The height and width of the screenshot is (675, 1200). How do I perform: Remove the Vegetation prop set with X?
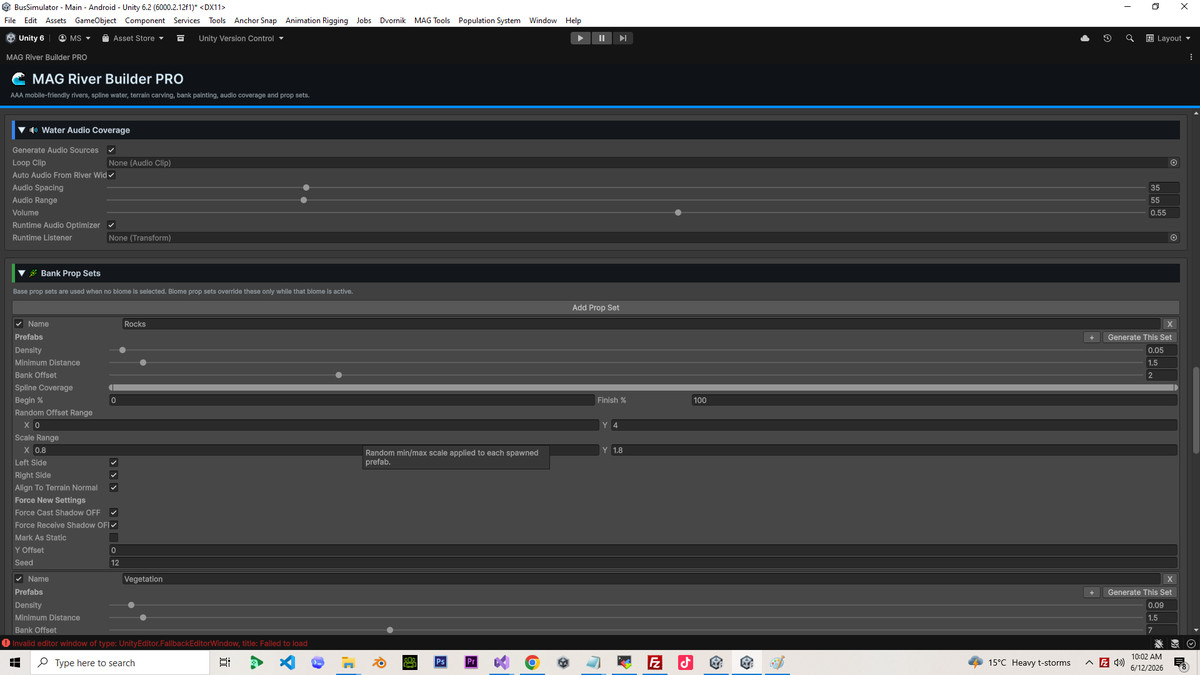[x=1170, y=579]
